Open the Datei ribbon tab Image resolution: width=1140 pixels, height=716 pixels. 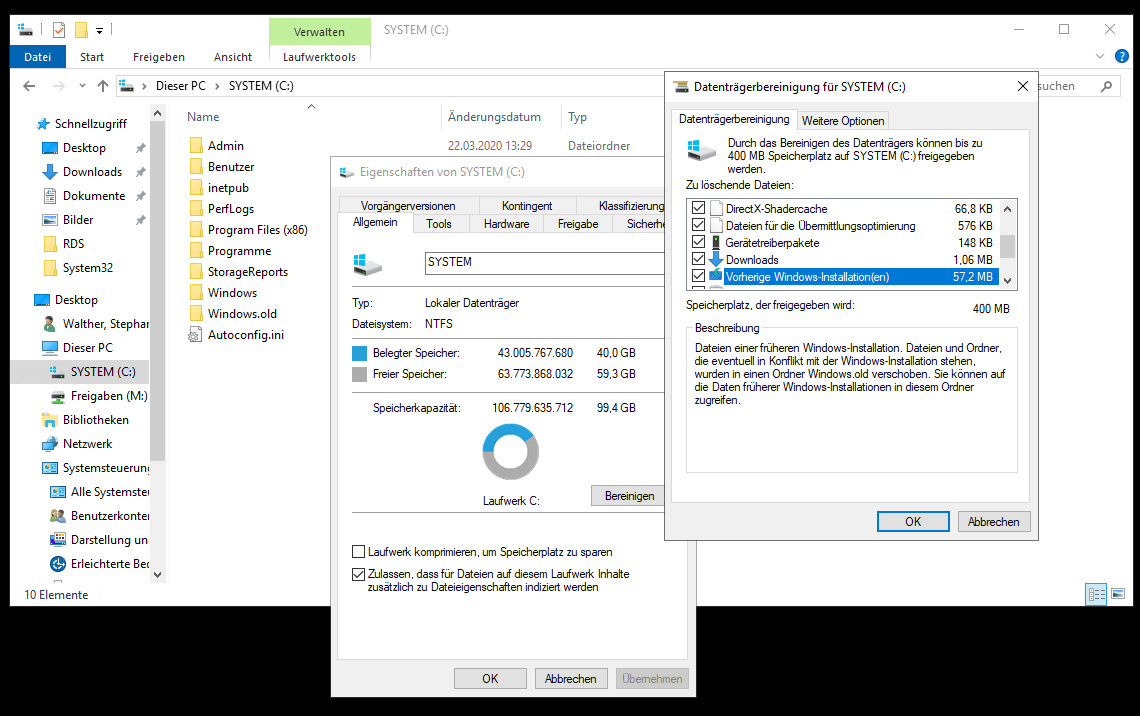pos(38,57)
